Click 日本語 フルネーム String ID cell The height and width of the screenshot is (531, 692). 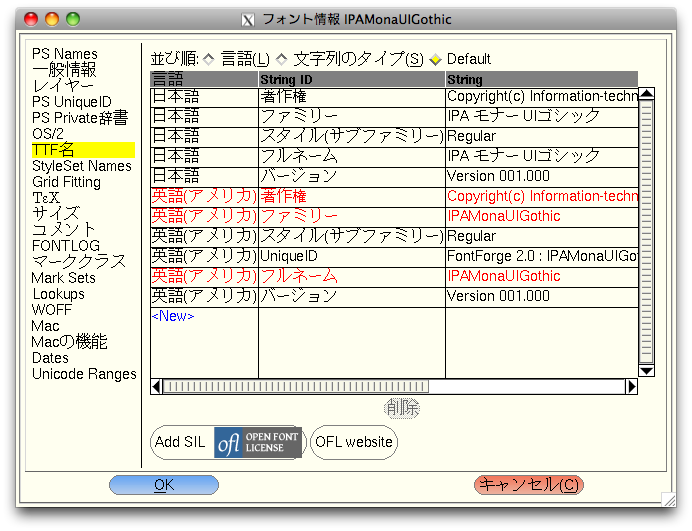click(x=352, y=157)
